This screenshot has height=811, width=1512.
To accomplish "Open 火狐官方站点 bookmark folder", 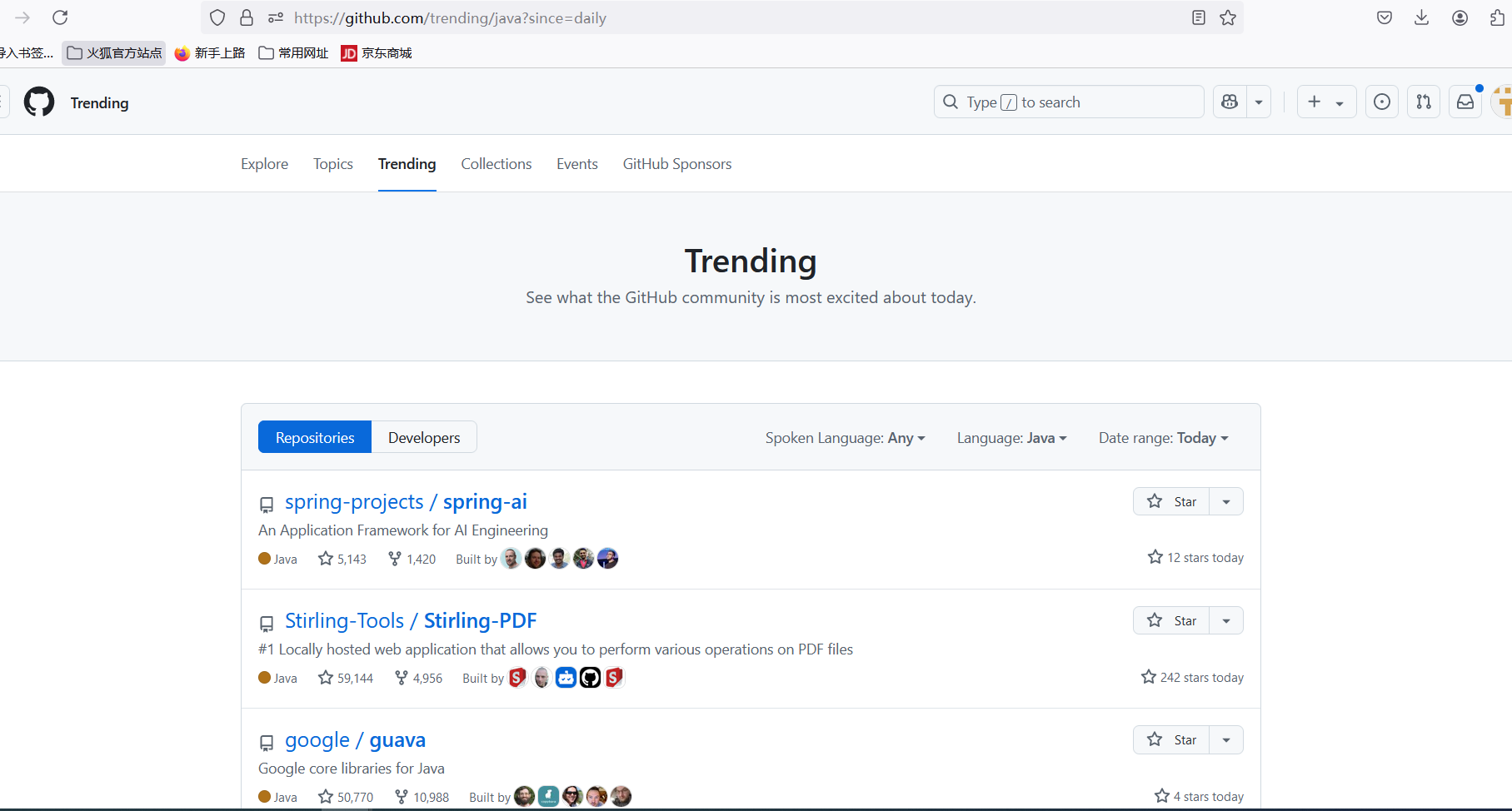I will pos(114,52).
